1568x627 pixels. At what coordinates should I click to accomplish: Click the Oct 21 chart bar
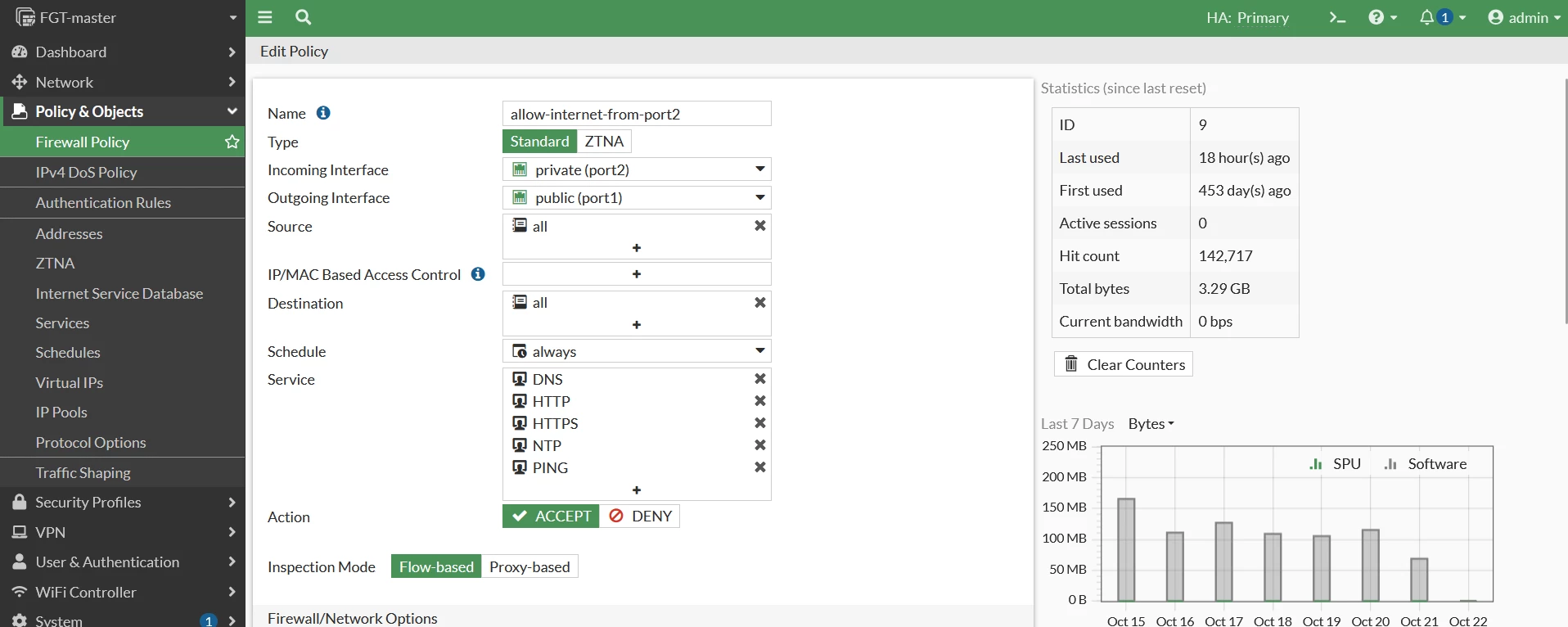[x=1419, y=580]
